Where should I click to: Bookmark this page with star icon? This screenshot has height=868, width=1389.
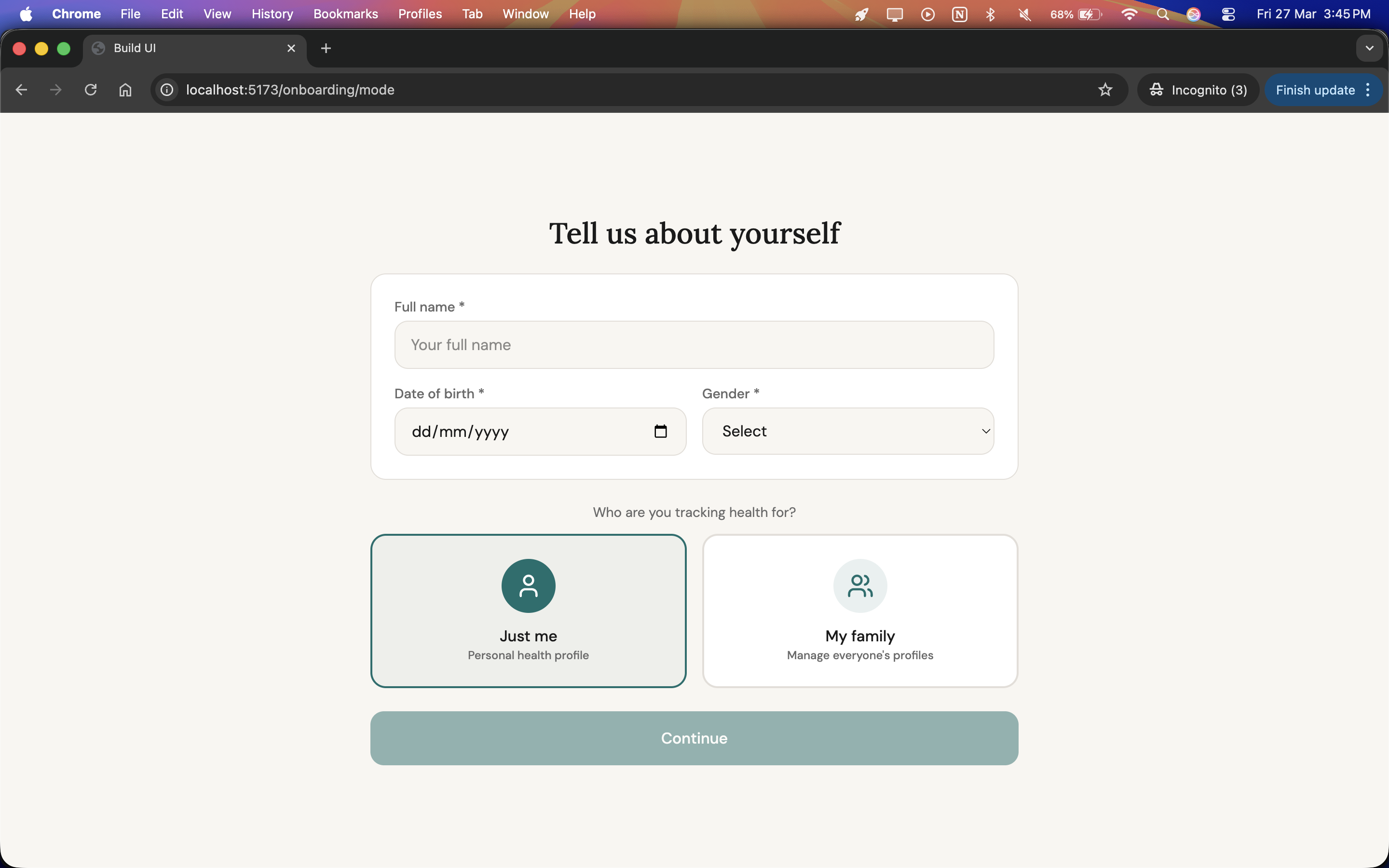(1105, 90)
